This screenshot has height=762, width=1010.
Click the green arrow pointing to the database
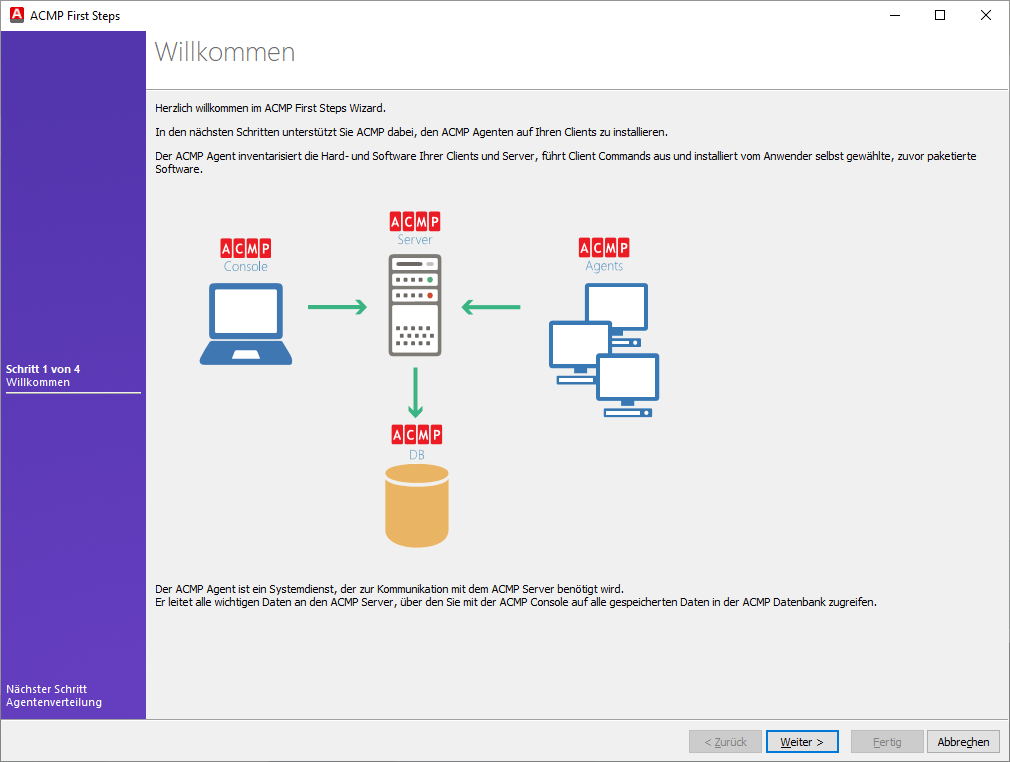416,395
